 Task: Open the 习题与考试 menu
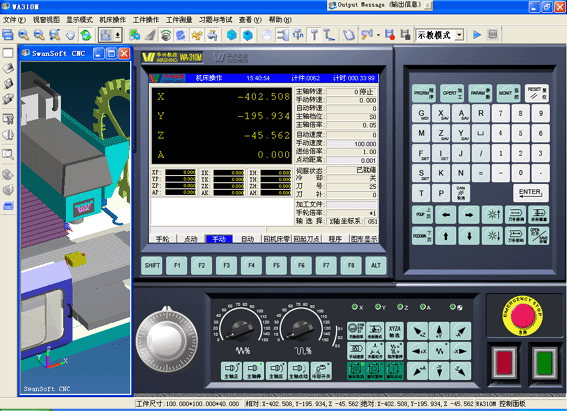coord(216,20)
